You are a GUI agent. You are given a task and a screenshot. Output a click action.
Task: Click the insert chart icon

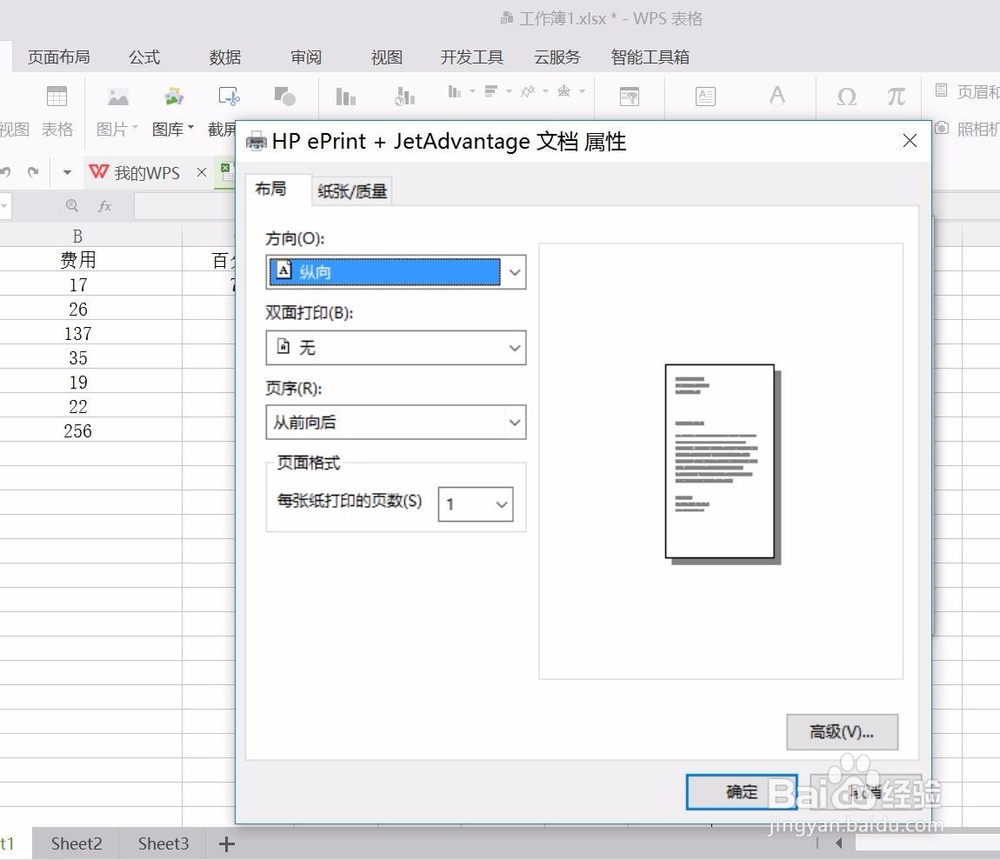(x=346, y=97)
